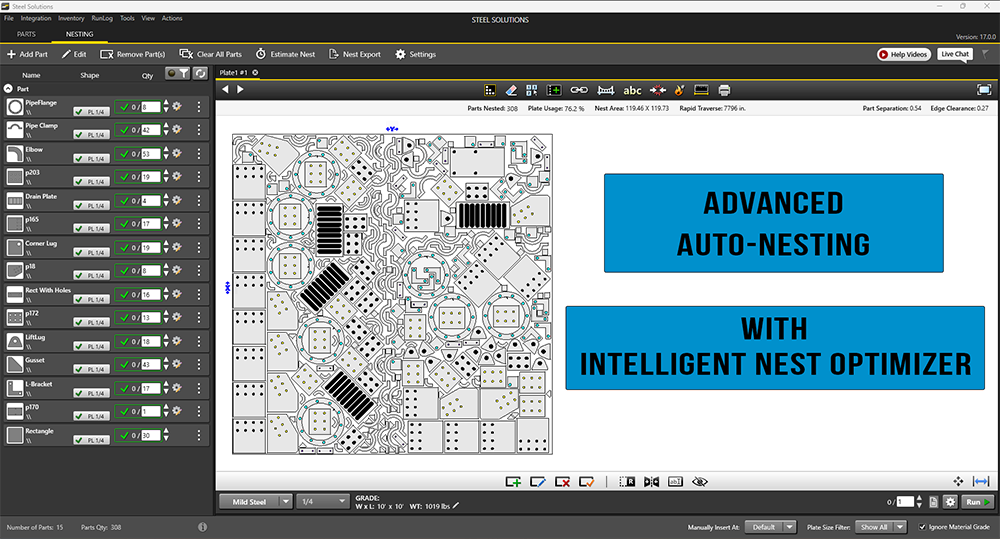Click the chain link icon in toolbar
Image resolution: width=1000 pixels, height=539 pixels.
click(579, 91)
